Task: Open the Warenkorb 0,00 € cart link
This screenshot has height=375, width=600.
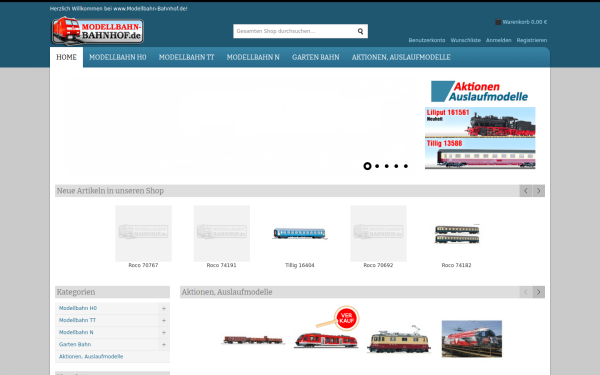Action: (x=525, y=22)
